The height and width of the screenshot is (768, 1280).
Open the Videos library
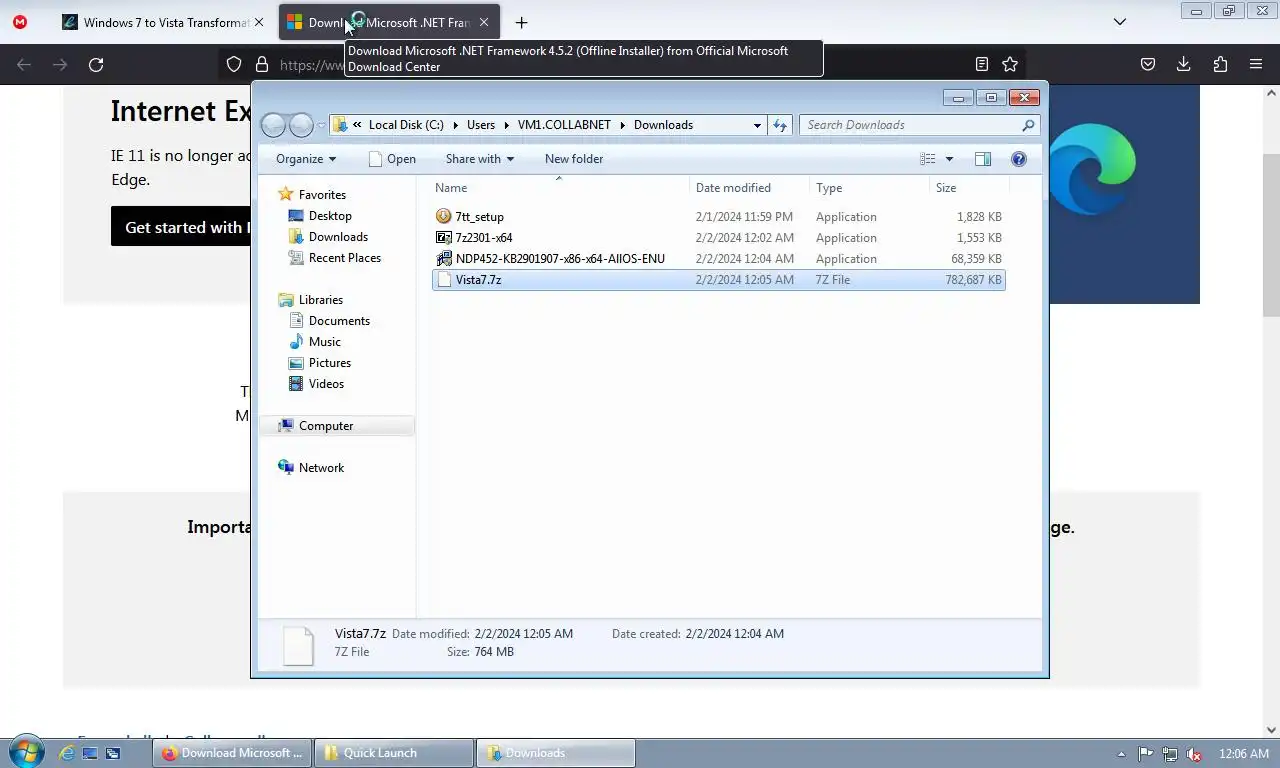[x=326, y=384]
